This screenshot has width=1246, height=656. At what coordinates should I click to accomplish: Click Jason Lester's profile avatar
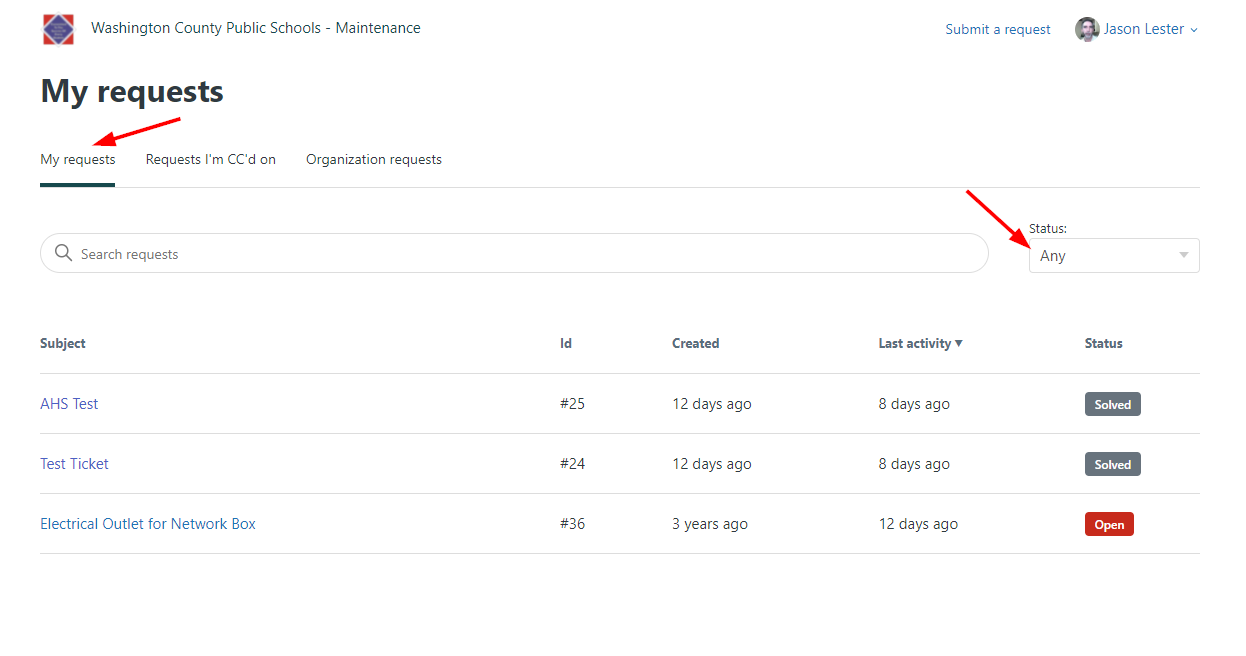pyautogui.click(x=1087, y=29)
